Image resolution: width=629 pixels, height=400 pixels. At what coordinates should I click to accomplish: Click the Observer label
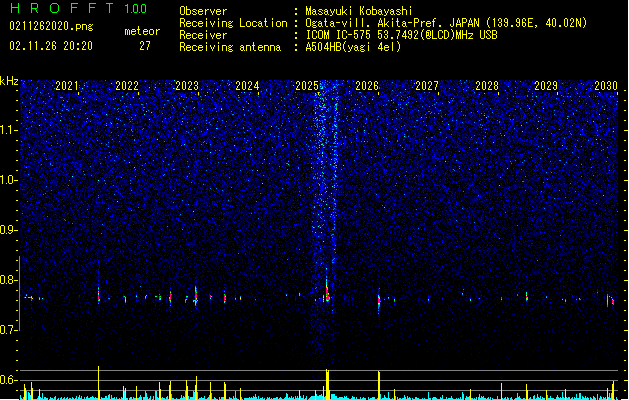pyautogui.click(x=203, y=11)
